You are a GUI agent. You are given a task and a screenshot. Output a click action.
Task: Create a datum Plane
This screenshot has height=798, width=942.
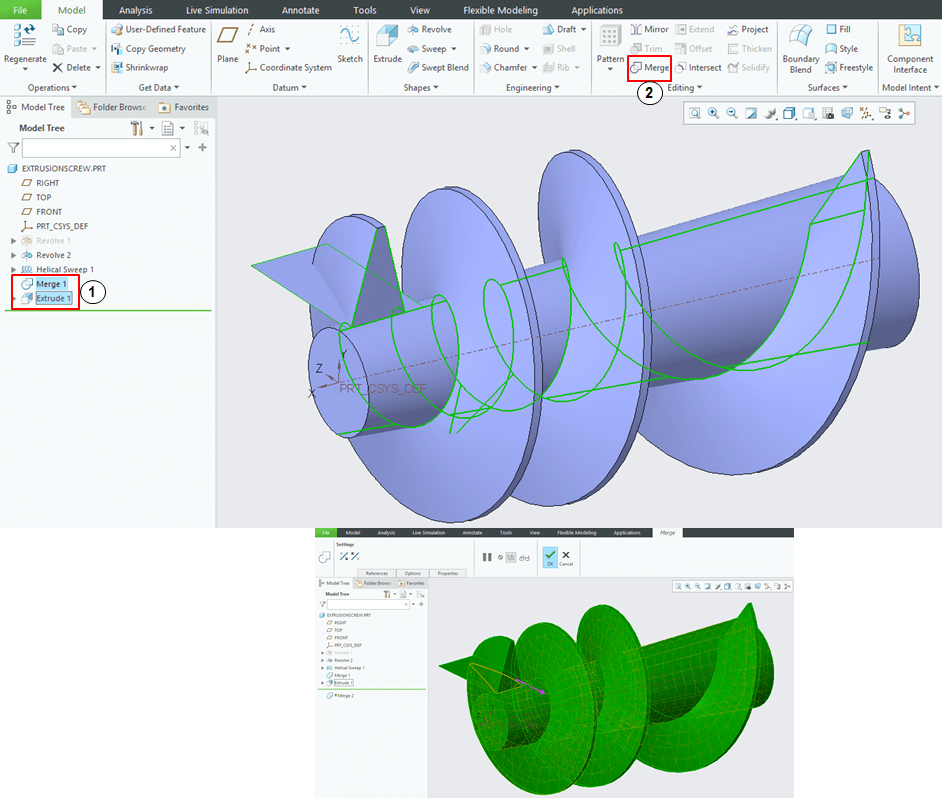tap(227, 45)
